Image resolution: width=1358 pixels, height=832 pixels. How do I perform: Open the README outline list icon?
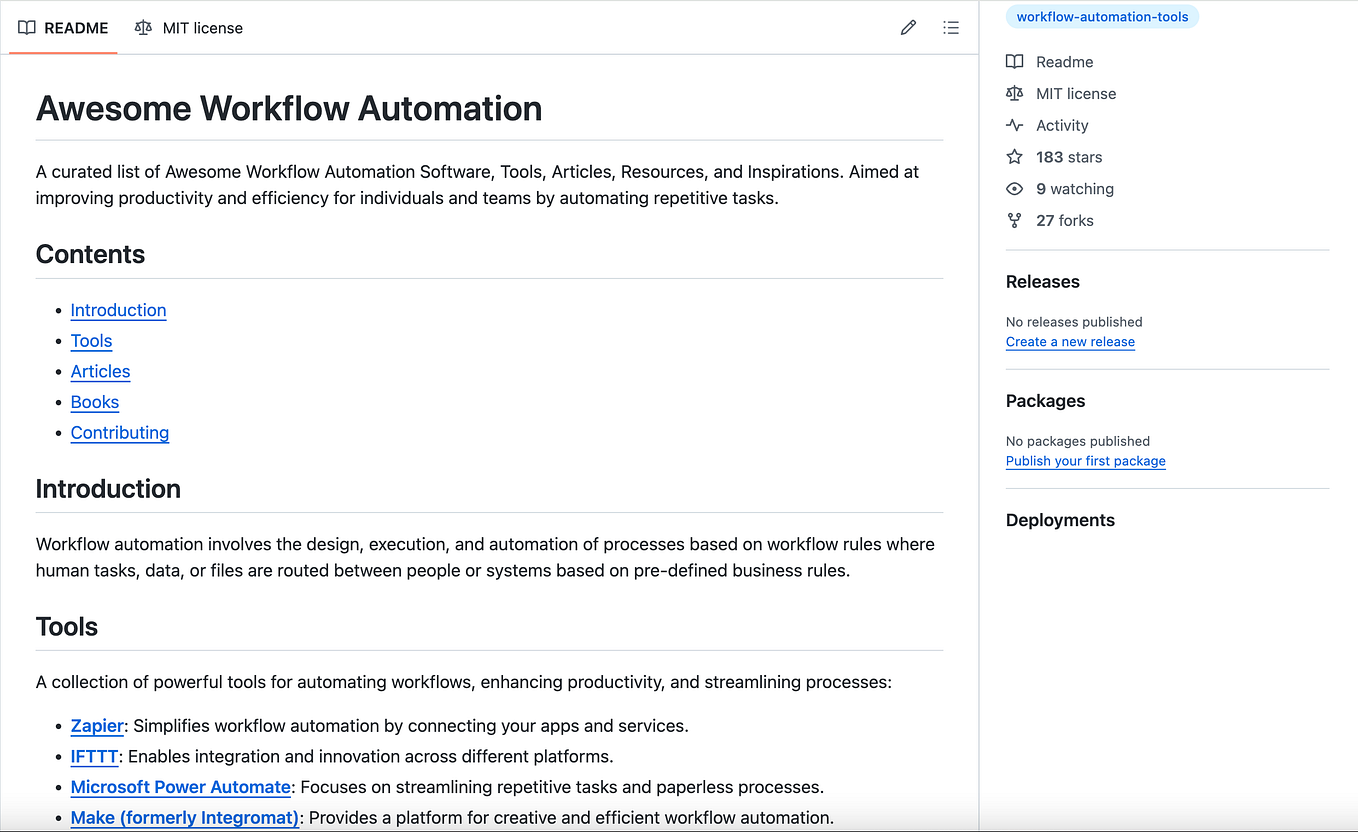[951, 27]
